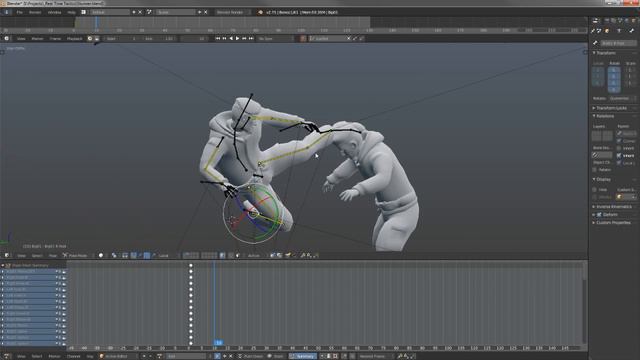Select the summary keyframe diamond
The width and height of the screenshot is (640, 360).
click(191, 265)
